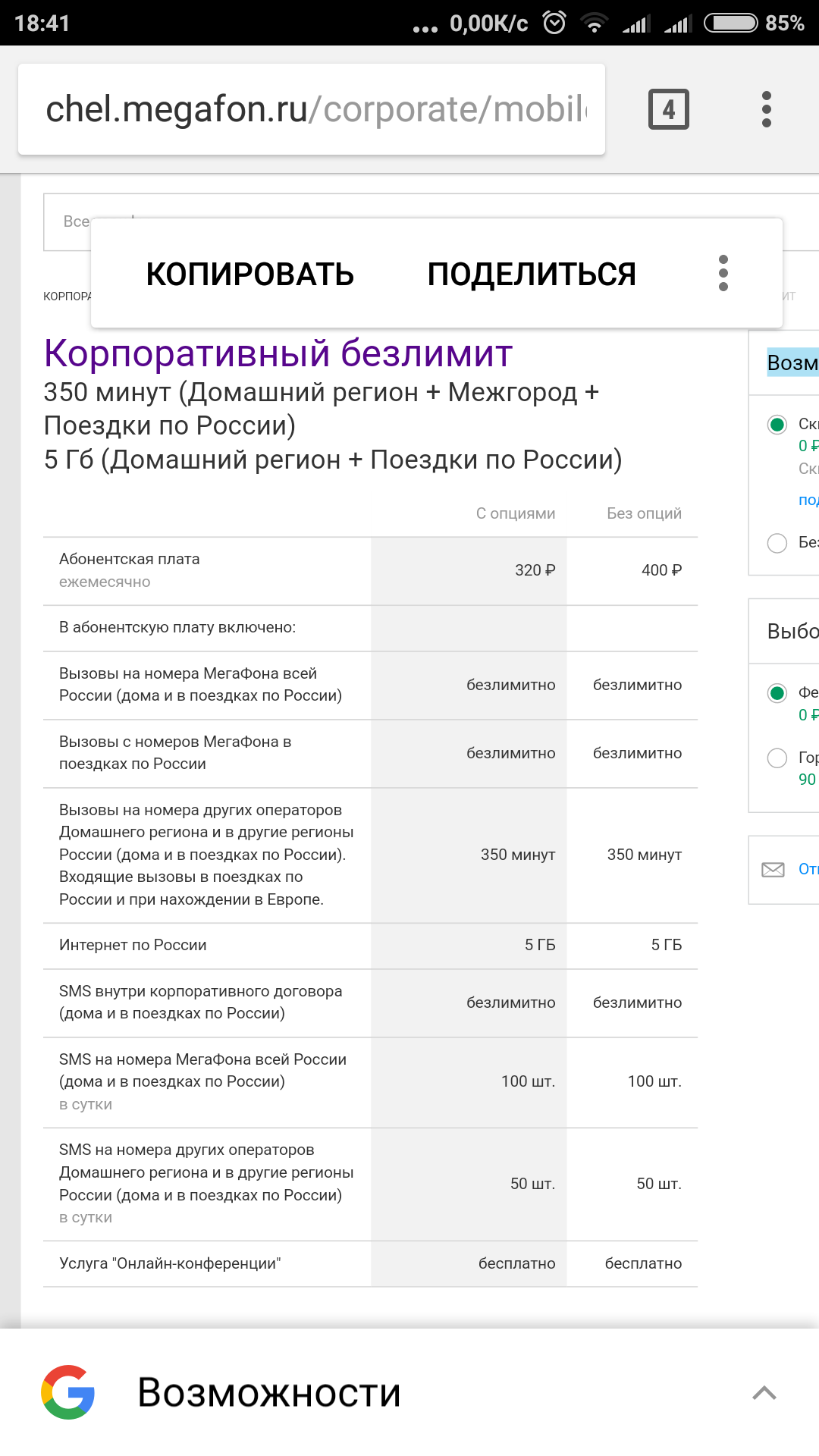Select the first green radio option under Возм
The height and width of the screenshot is (1456, 819).
coord(777,425)
